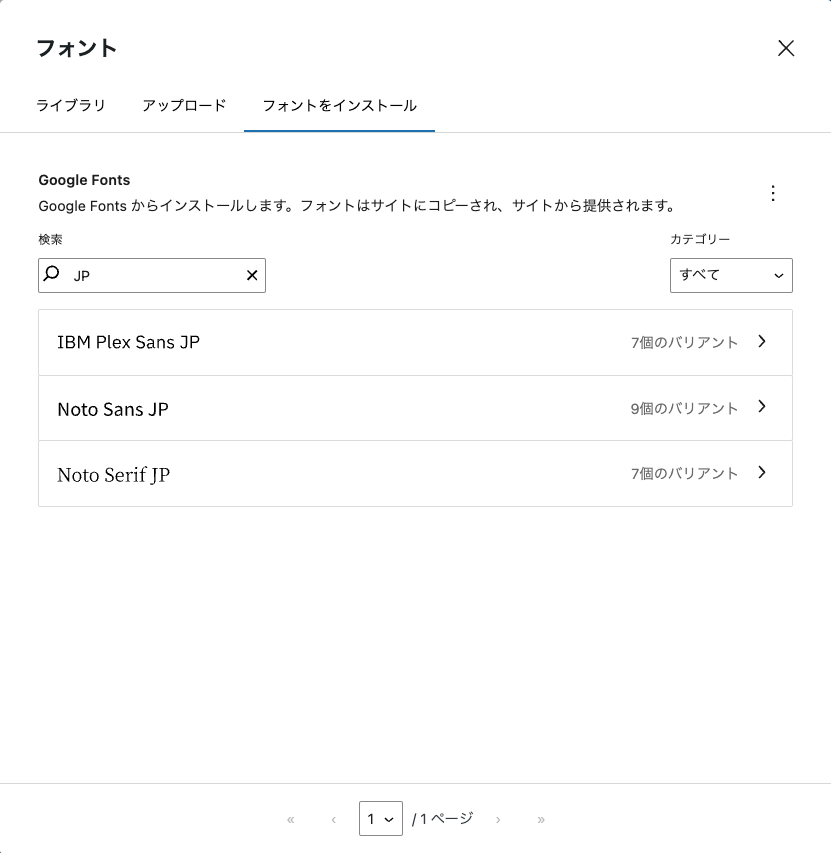831x853 pixels.
Task: Click 9個のバリアント label
Action: pos(684,409)
